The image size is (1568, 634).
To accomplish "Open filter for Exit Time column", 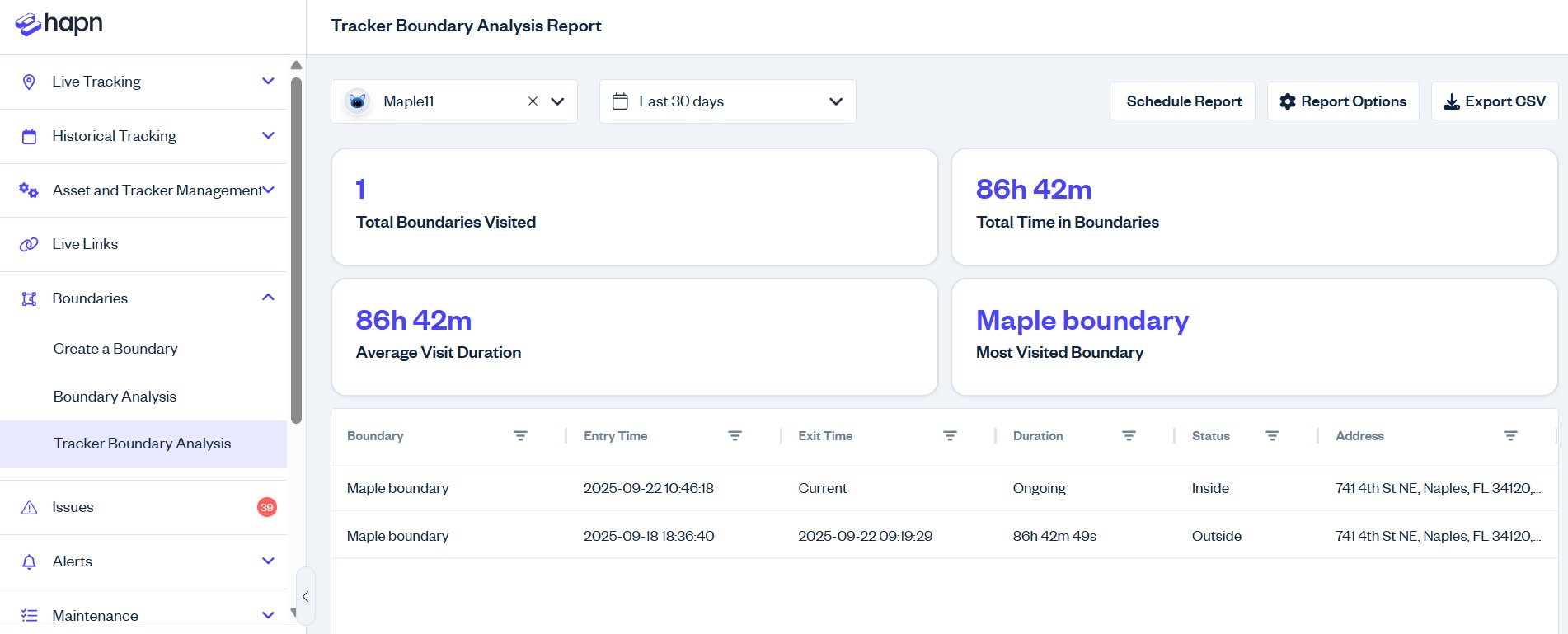I will pyautogui.click(x=950, y=436).
